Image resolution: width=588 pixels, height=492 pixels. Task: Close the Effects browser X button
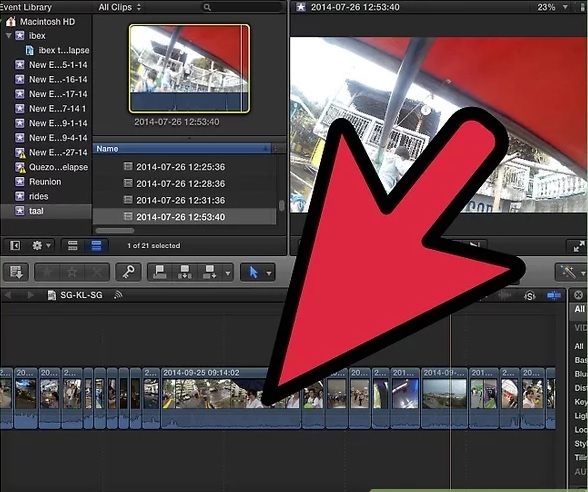[x=579, y=295]
